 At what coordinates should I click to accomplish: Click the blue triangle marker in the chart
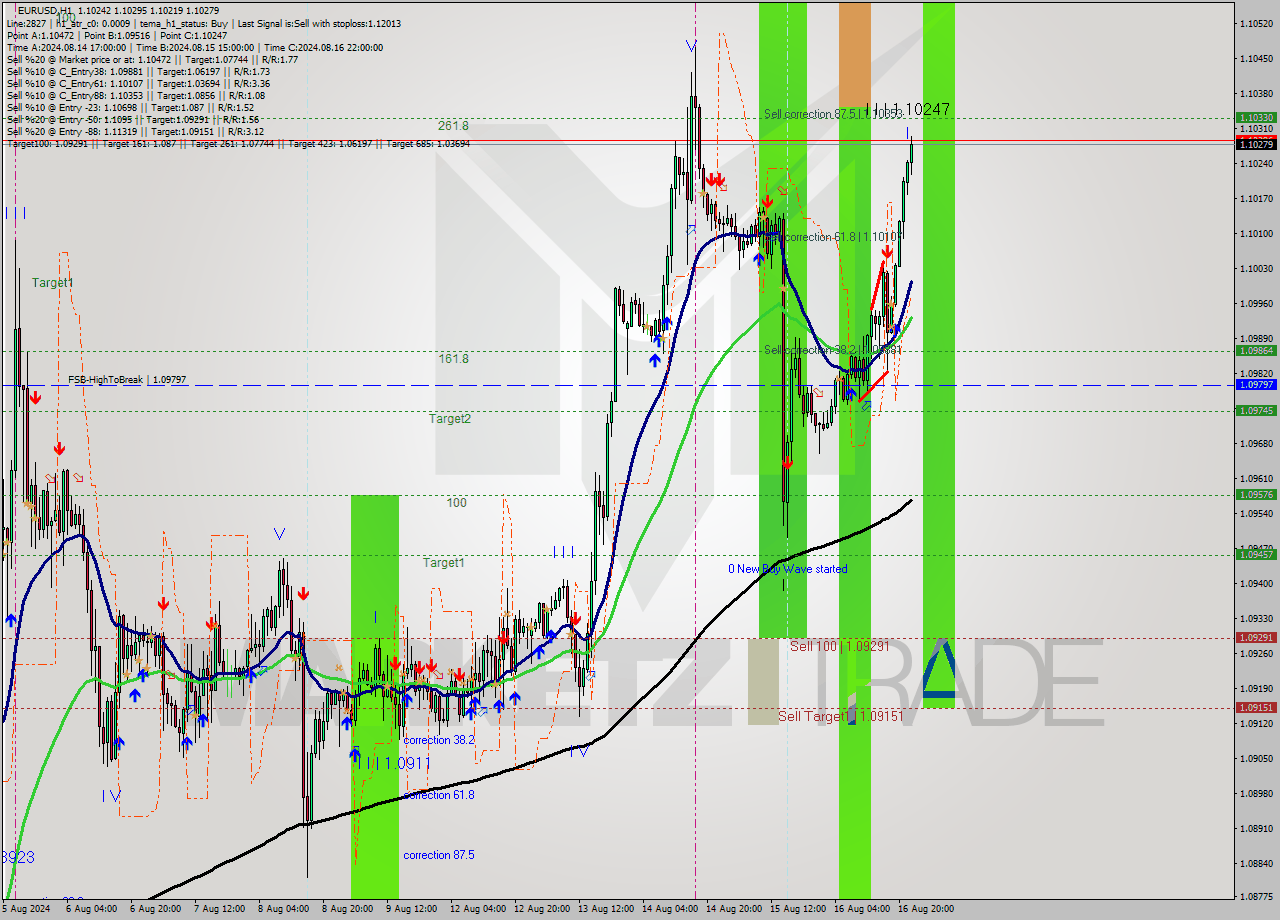(x=938, y=668)
